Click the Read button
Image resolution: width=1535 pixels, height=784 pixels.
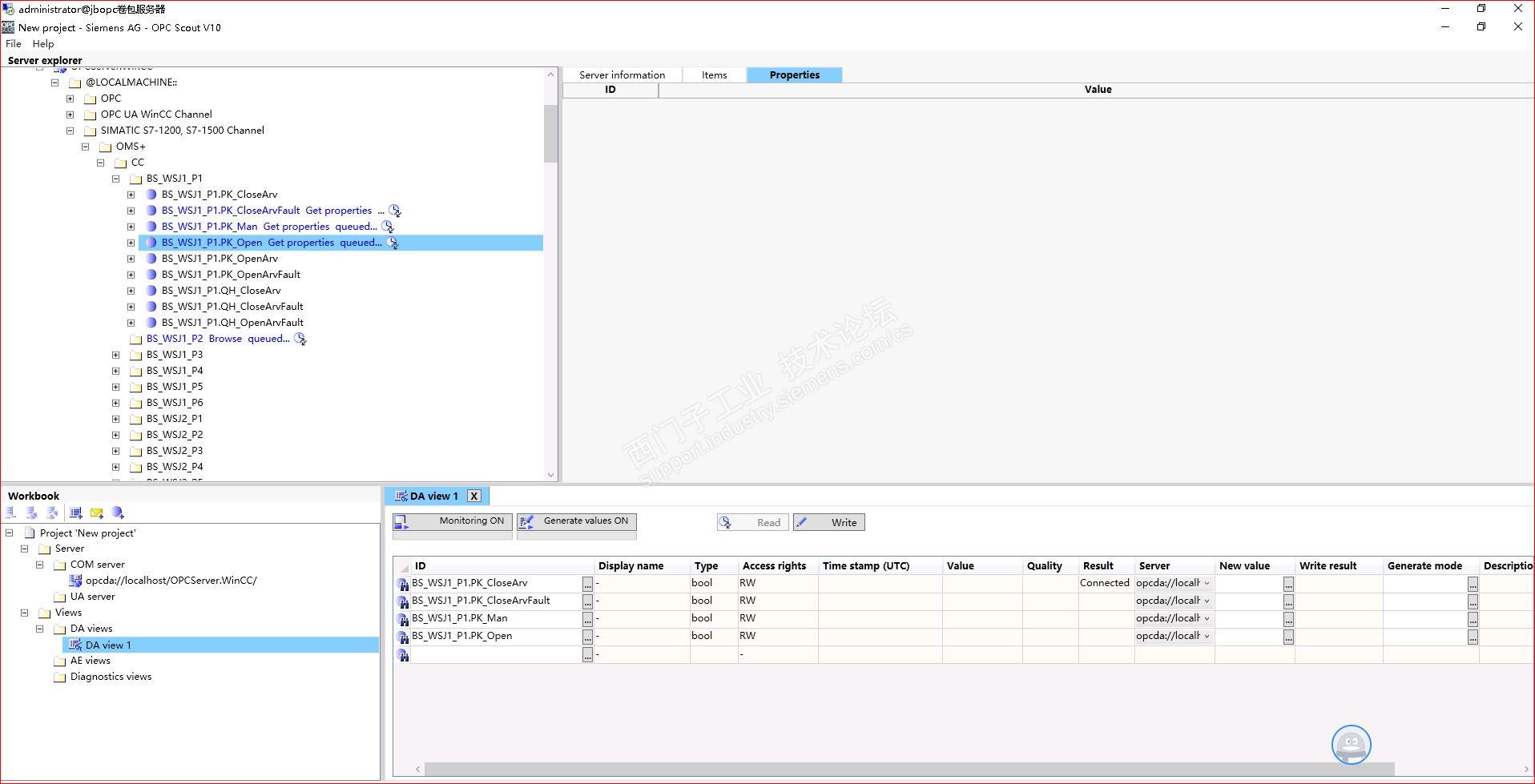click(752, 522)
